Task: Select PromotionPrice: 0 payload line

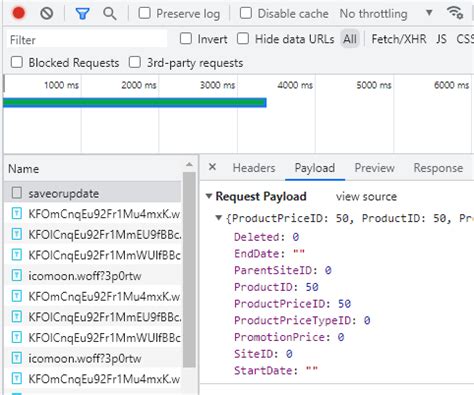Action: pyautogui.click(x=289, y=337)
